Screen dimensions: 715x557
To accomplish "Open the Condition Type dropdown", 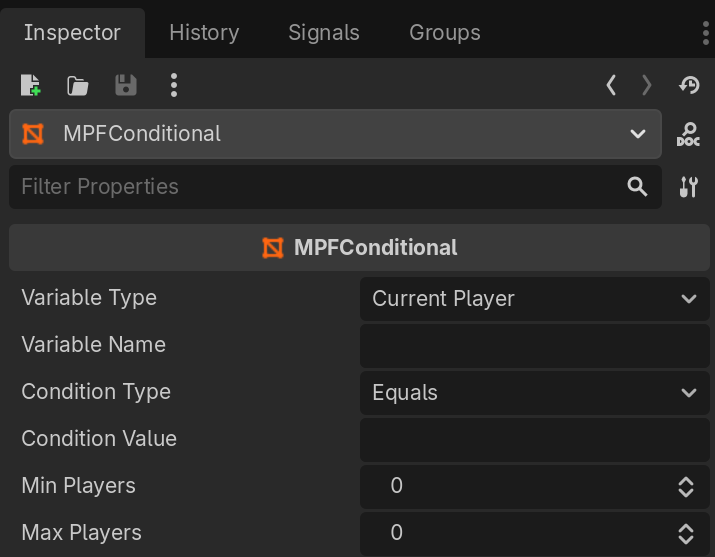I will [534, 392].
